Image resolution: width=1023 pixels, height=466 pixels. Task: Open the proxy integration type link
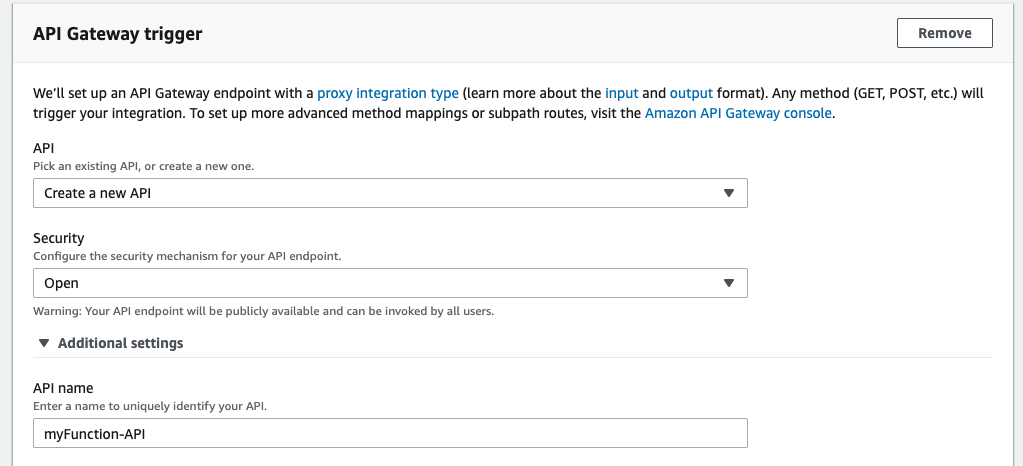[x=387, y=93]
